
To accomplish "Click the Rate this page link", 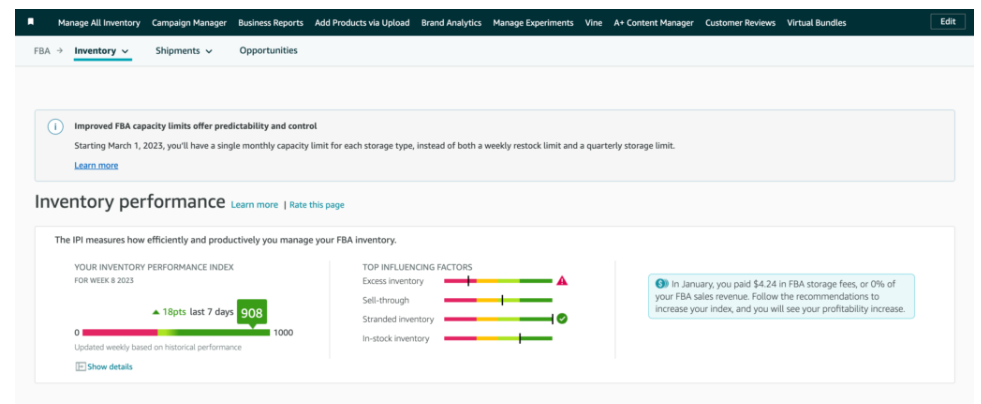I will click(x=317, y=205).
